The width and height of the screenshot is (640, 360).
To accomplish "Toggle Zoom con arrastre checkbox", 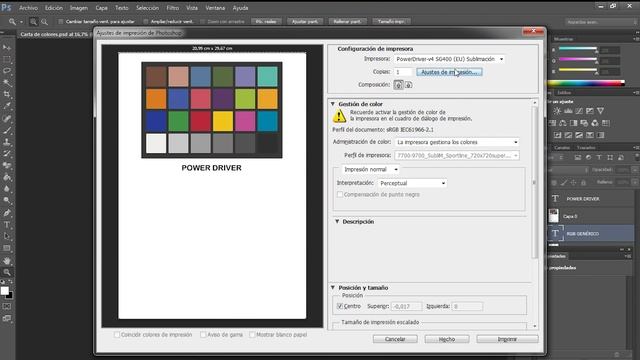I will (202, 22).
